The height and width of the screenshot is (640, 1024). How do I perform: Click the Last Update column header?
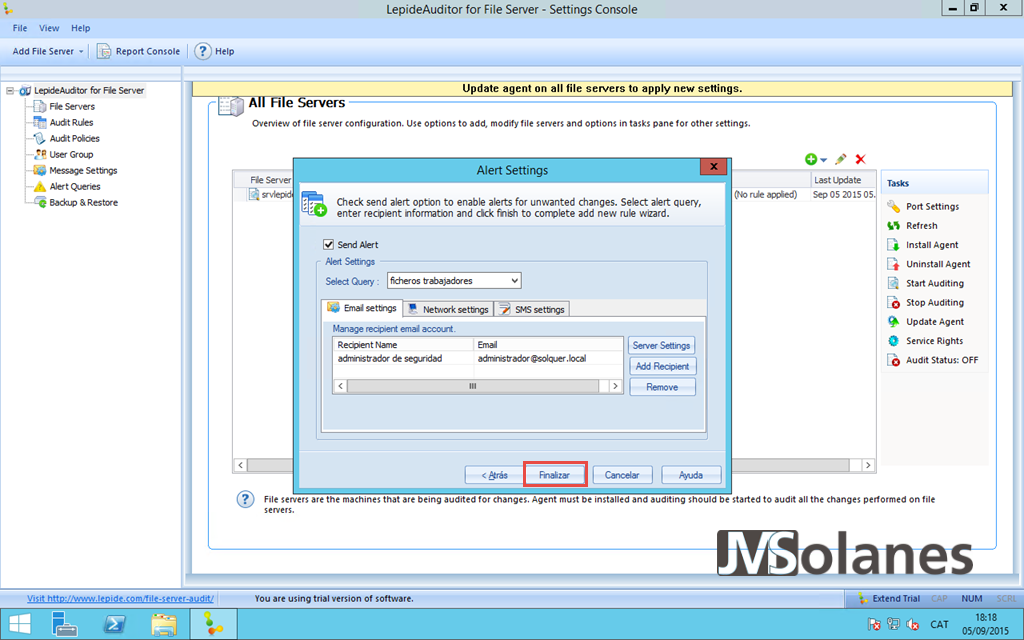[x=842, y=180]
